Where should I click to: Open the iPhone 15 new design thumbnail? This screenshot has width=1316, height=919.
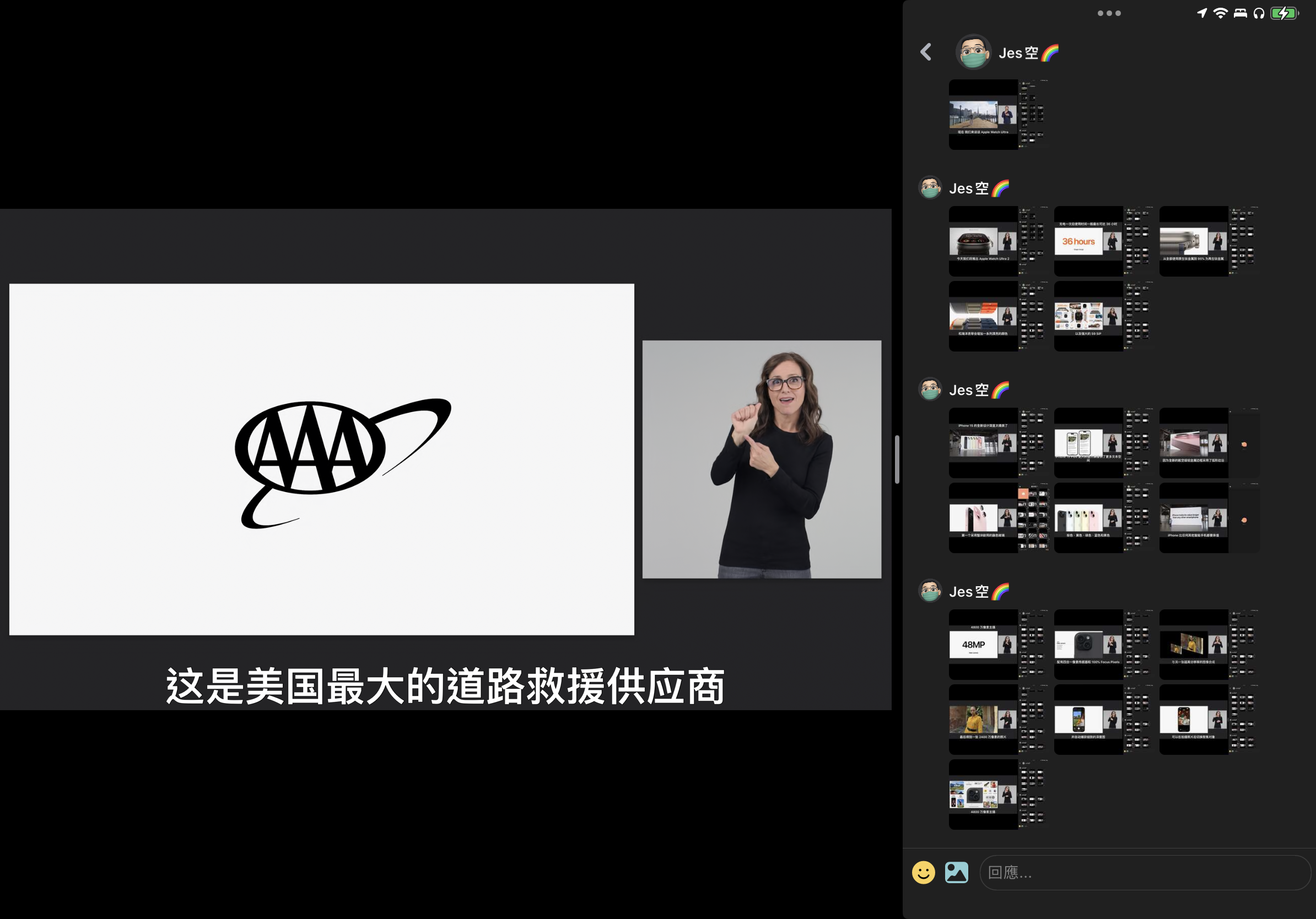999,443
